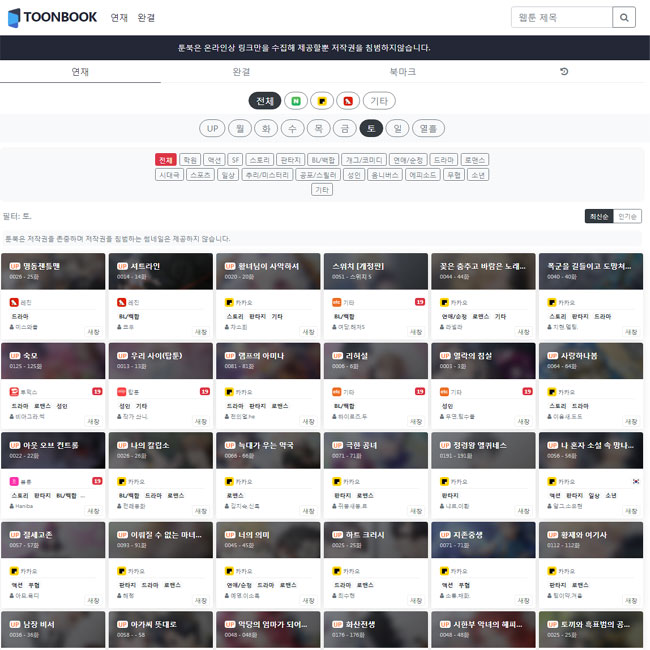
Task: Click pink platform icon on 아웃 오브 컨트롤 card
Action: coord(14,481)
